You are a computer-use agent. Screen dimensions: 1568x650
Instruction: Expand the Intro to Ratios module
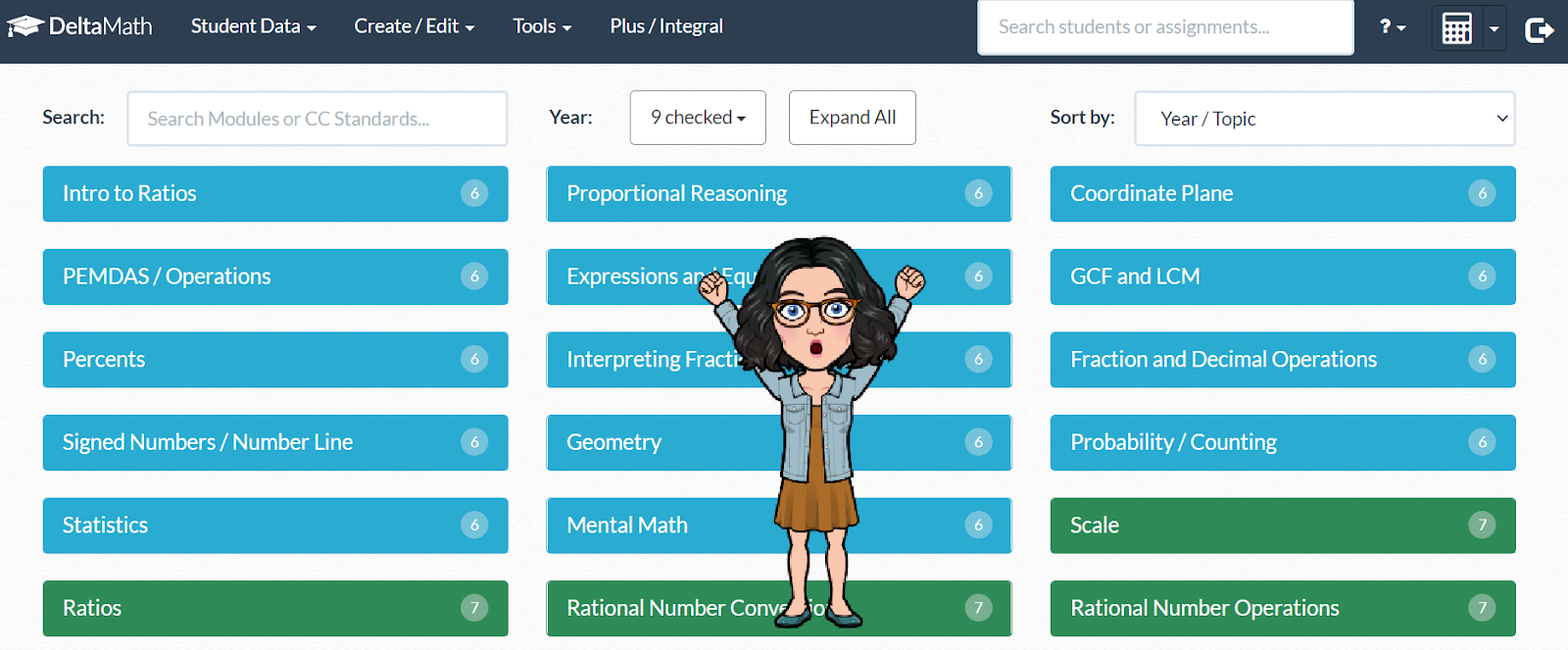point(275,193)
